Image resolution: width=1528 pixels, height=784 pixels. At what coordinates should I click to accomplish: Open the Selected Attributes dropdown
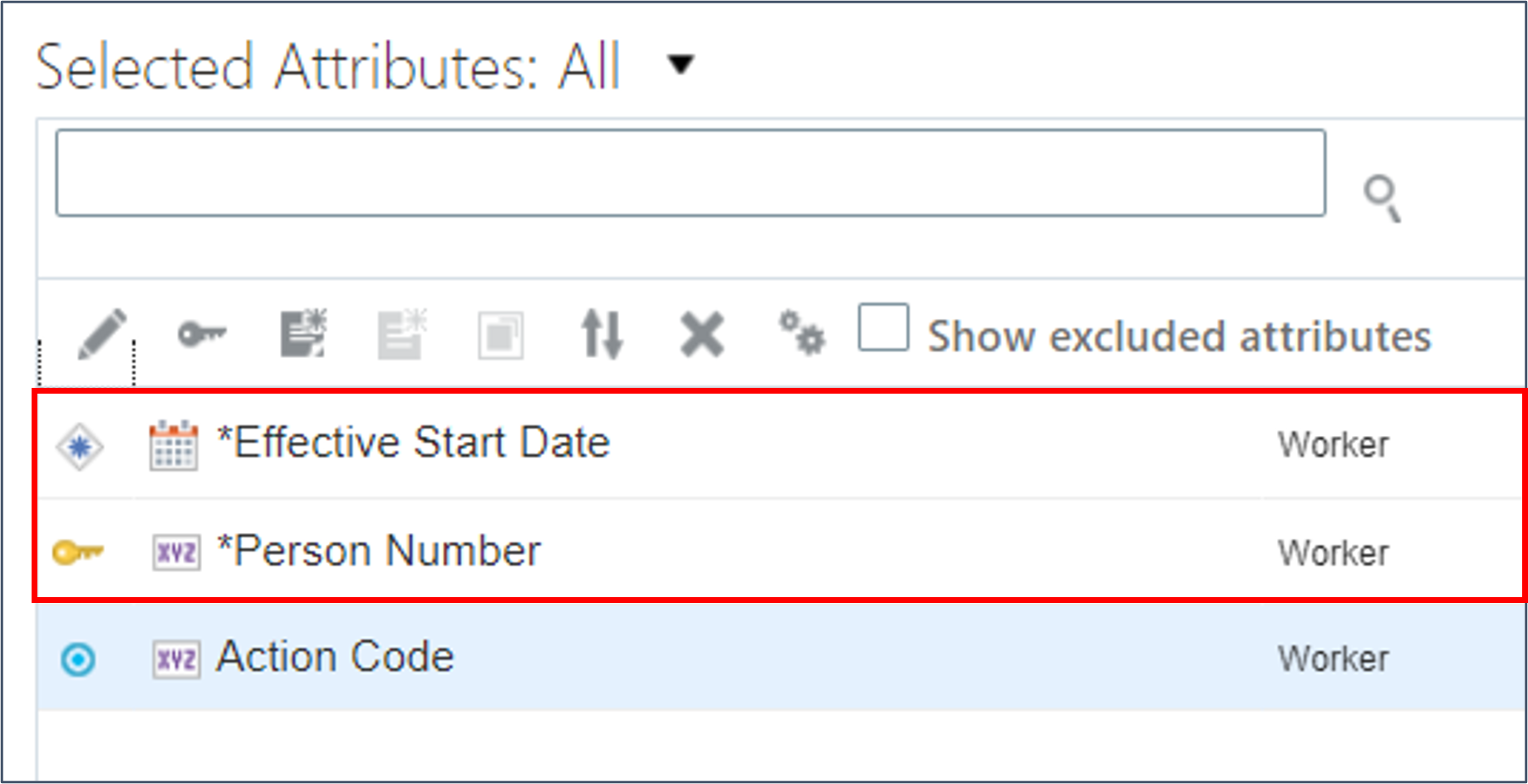click(679, 66)
